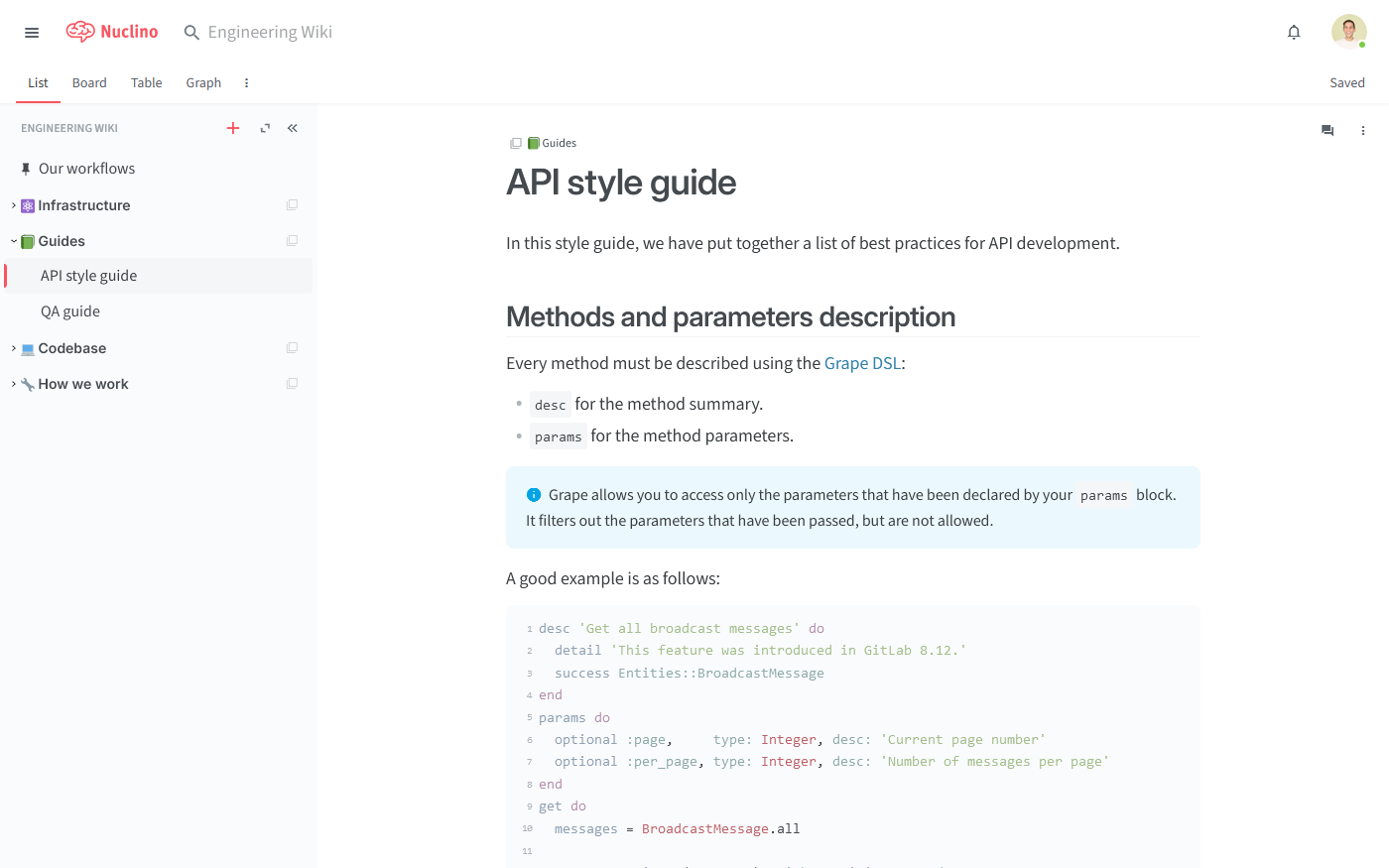Switch to the Board view tab
1389x868 pixels.
89,83
